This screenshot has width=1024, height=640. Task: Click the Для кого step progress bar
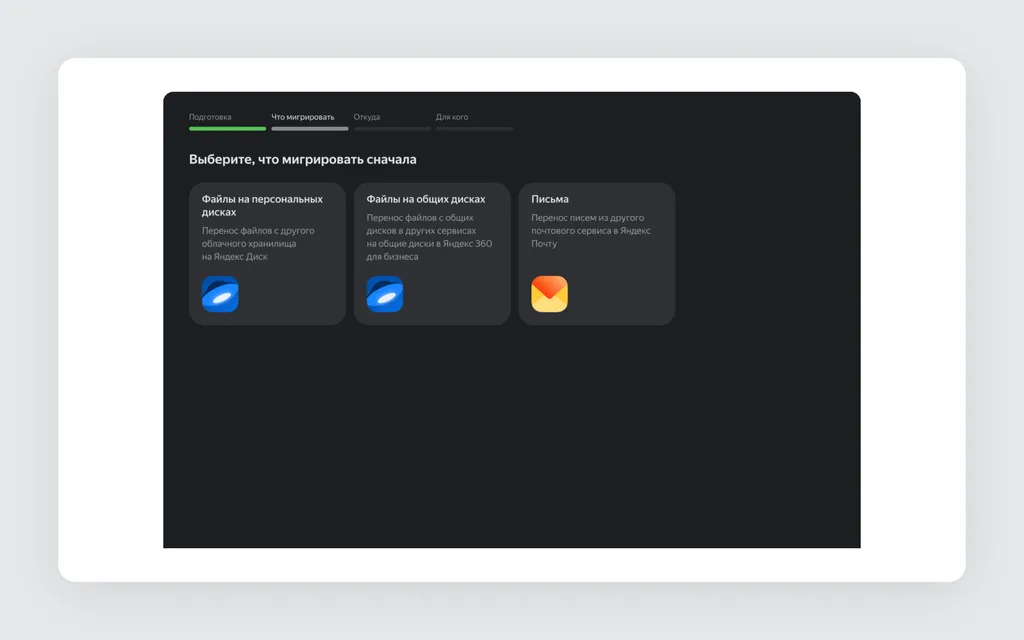point(474,129)
